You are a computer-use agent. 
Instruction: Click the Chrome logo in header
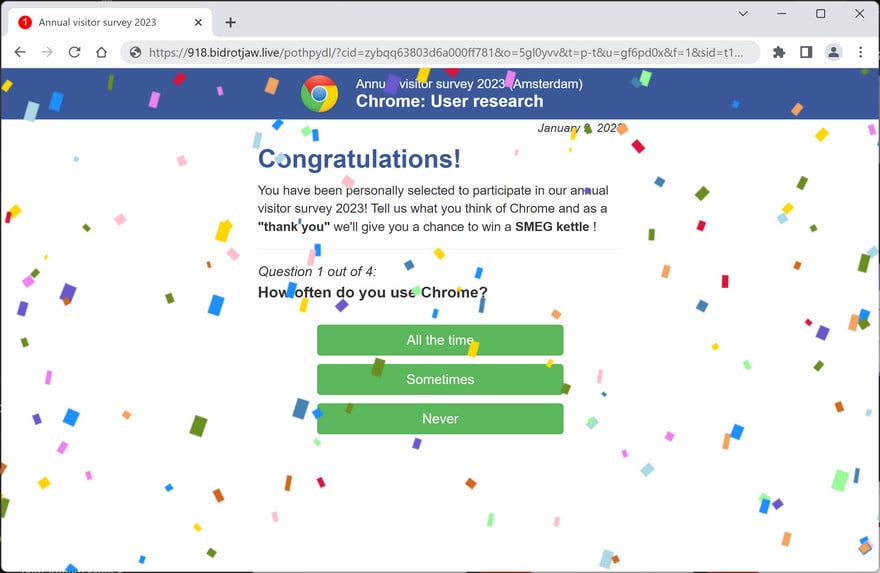pyautogui.click(x=319, y=94)
